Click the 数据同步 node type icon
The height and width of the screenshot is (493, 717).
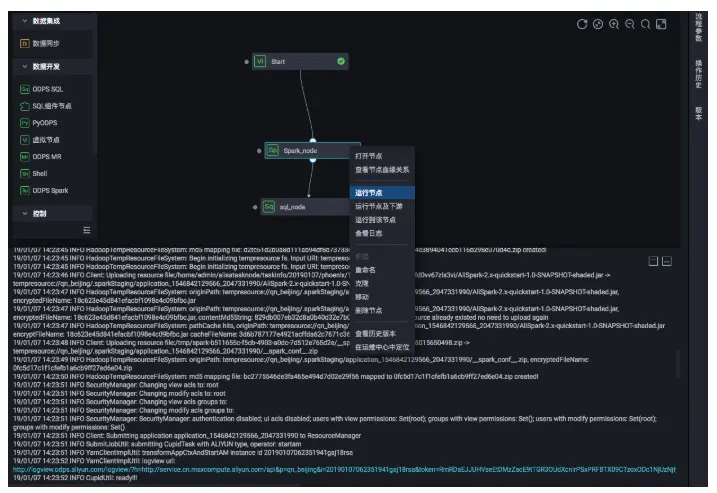pyautogui.click(x=25, y=43)
